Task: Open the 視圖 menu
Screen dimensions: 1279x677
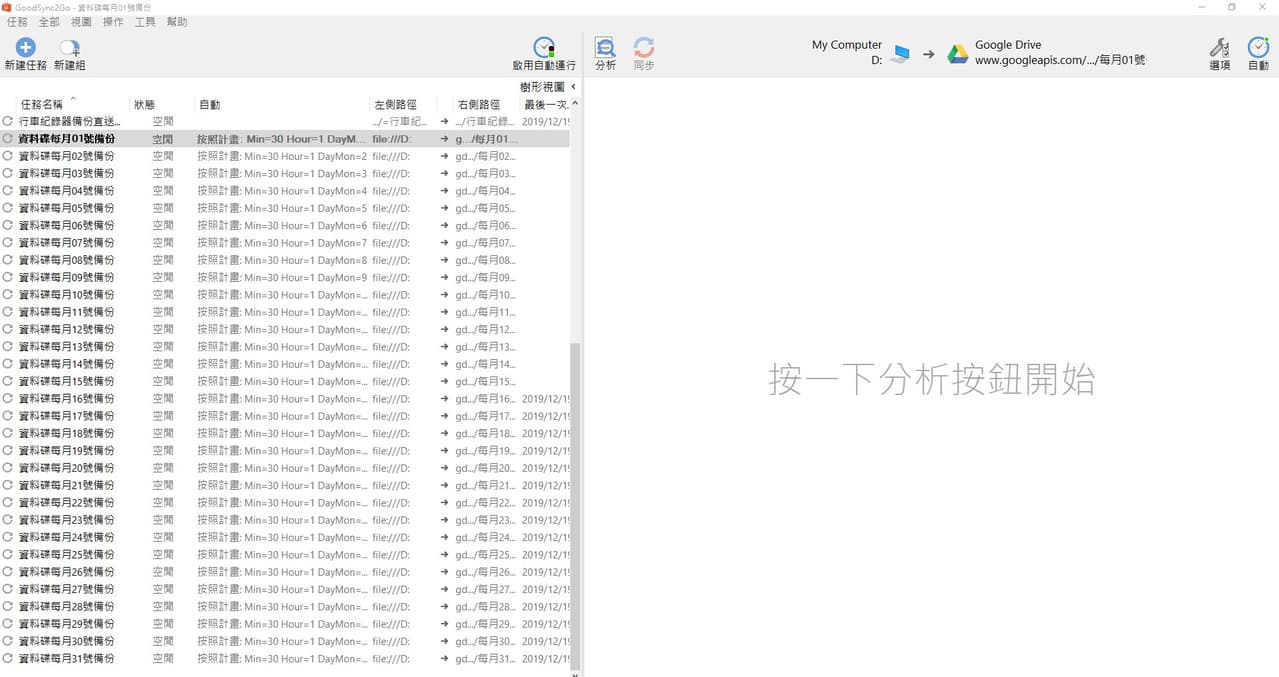Action: [81, 22]
